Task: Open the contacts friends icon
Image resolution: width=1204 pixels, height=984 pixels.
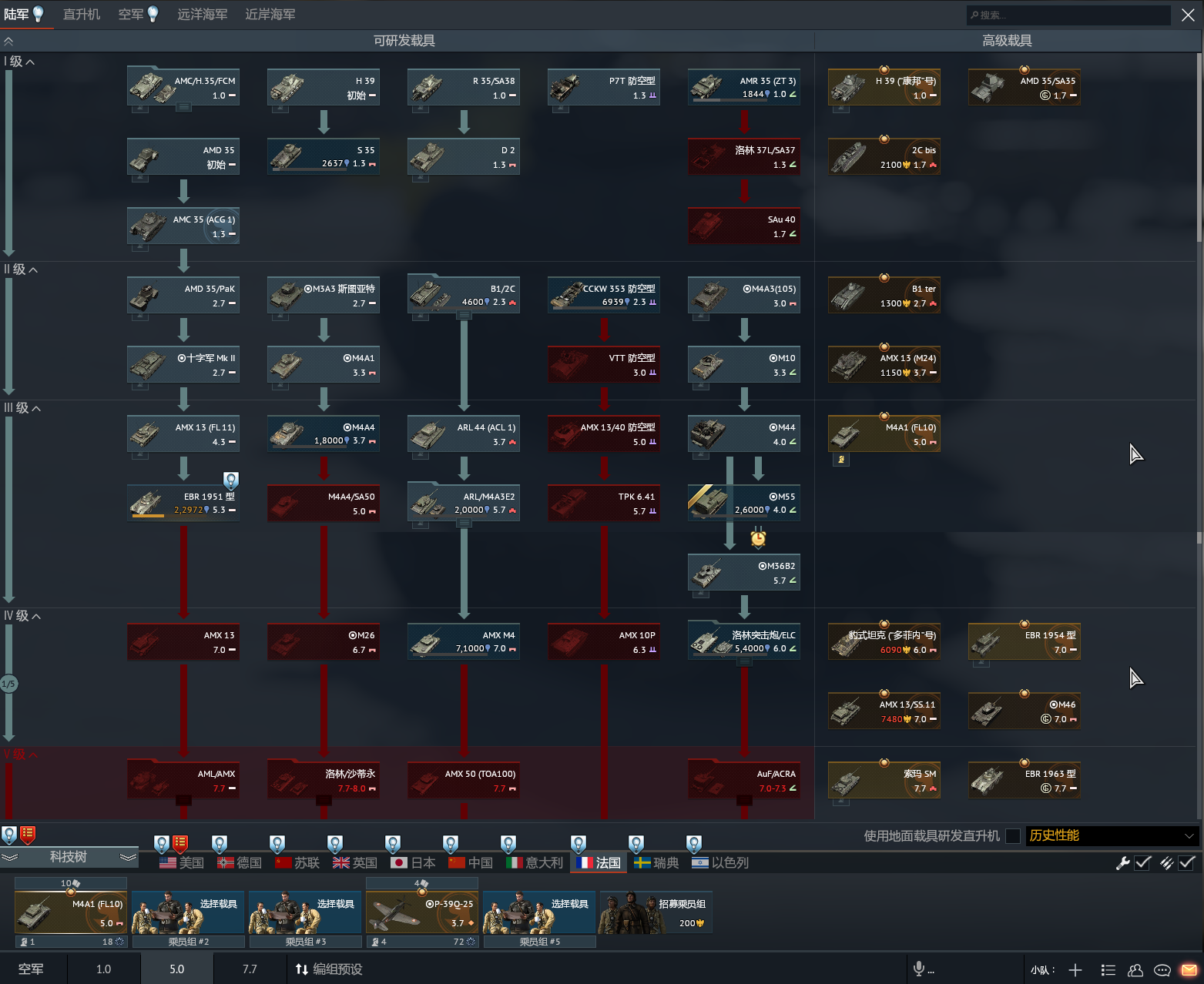Action: (1135, 969)
